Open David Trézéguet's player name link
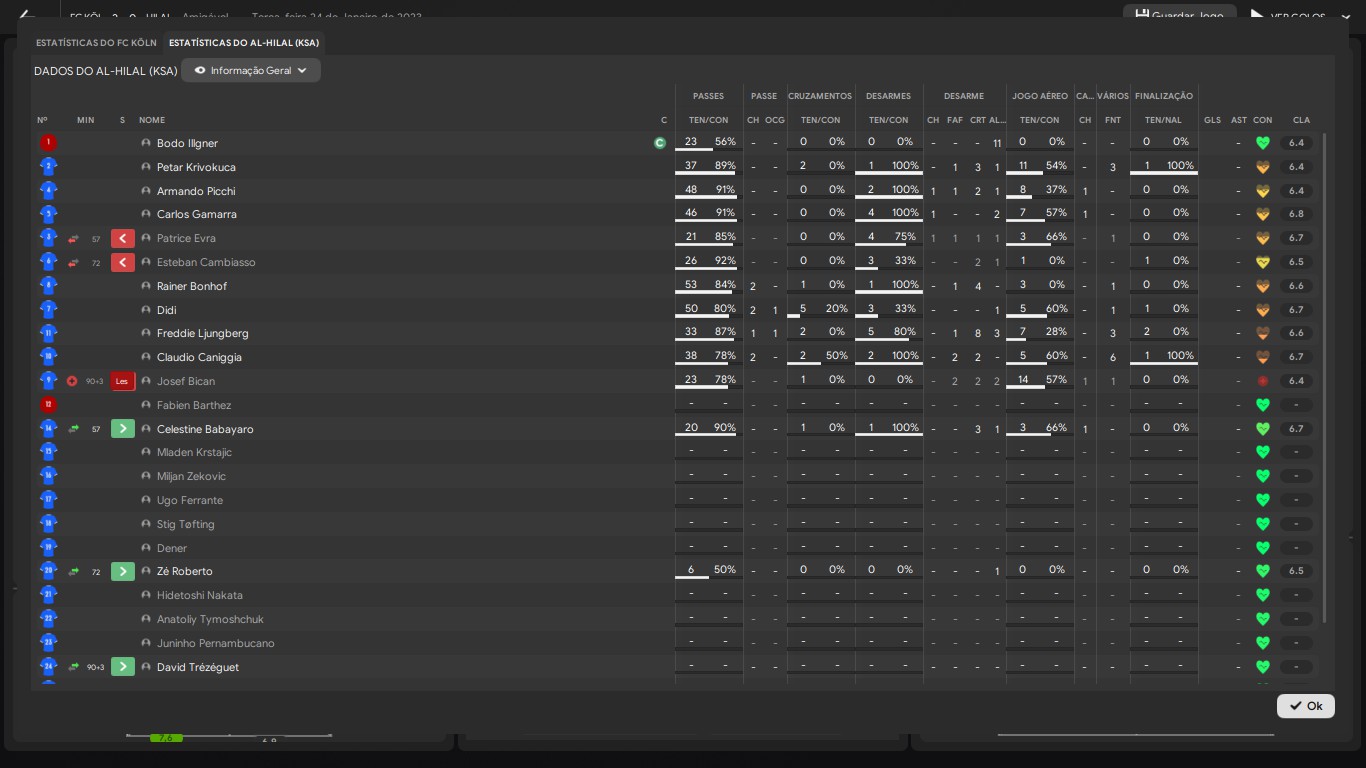Screen dimensions: 1366x768 [x=198, y=667]
